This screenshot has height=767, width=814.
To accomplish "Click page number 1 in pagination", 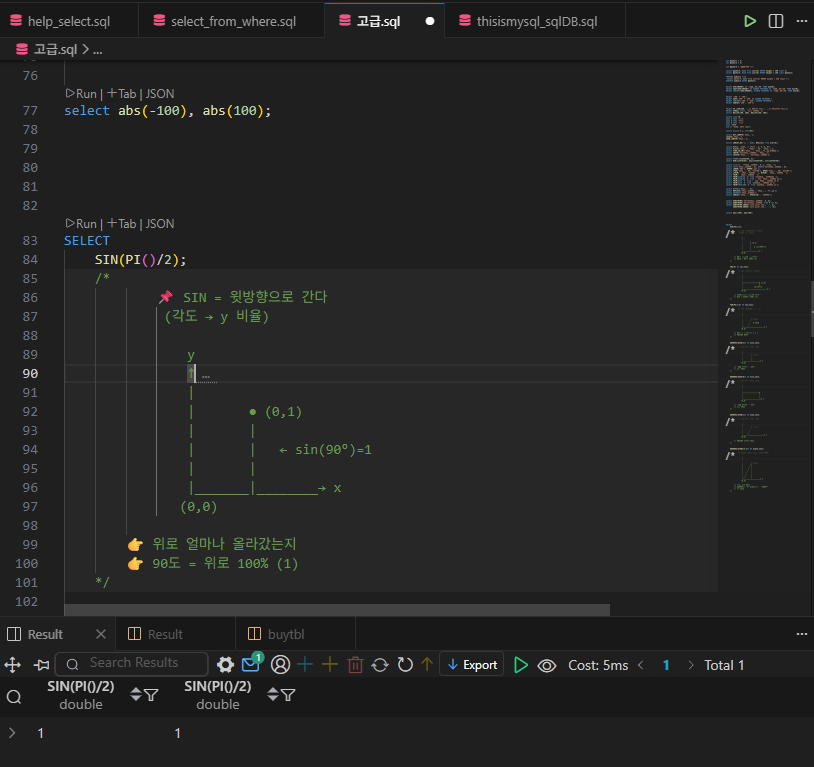I will [666, 665].
